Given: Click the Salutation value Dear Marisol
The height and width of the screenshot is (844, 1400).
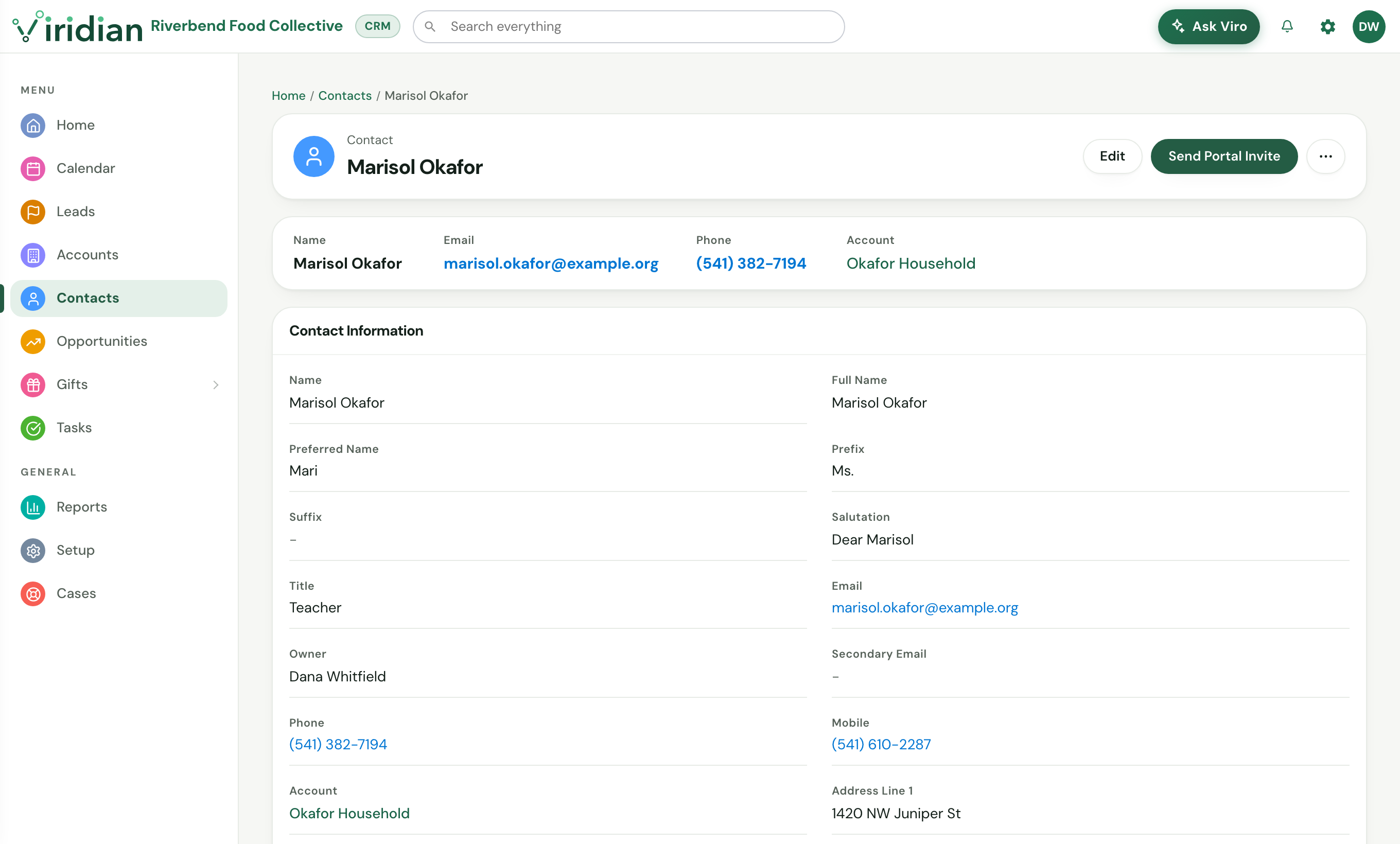Looking at the screenshot, I should [x=872, y=539].
